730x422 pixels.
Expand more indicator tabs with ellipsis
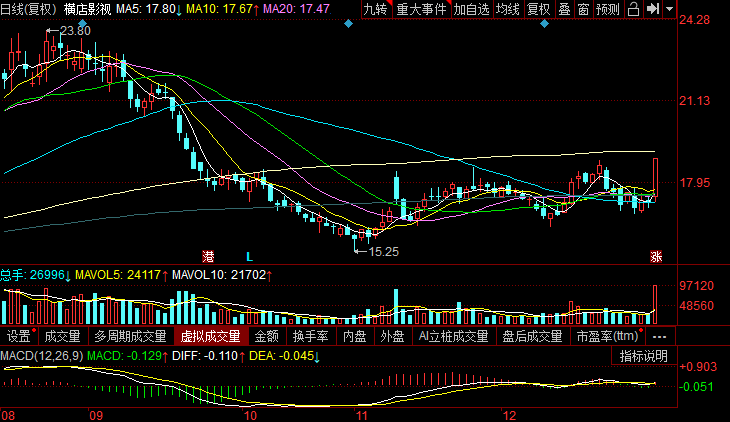pos(659,336)
